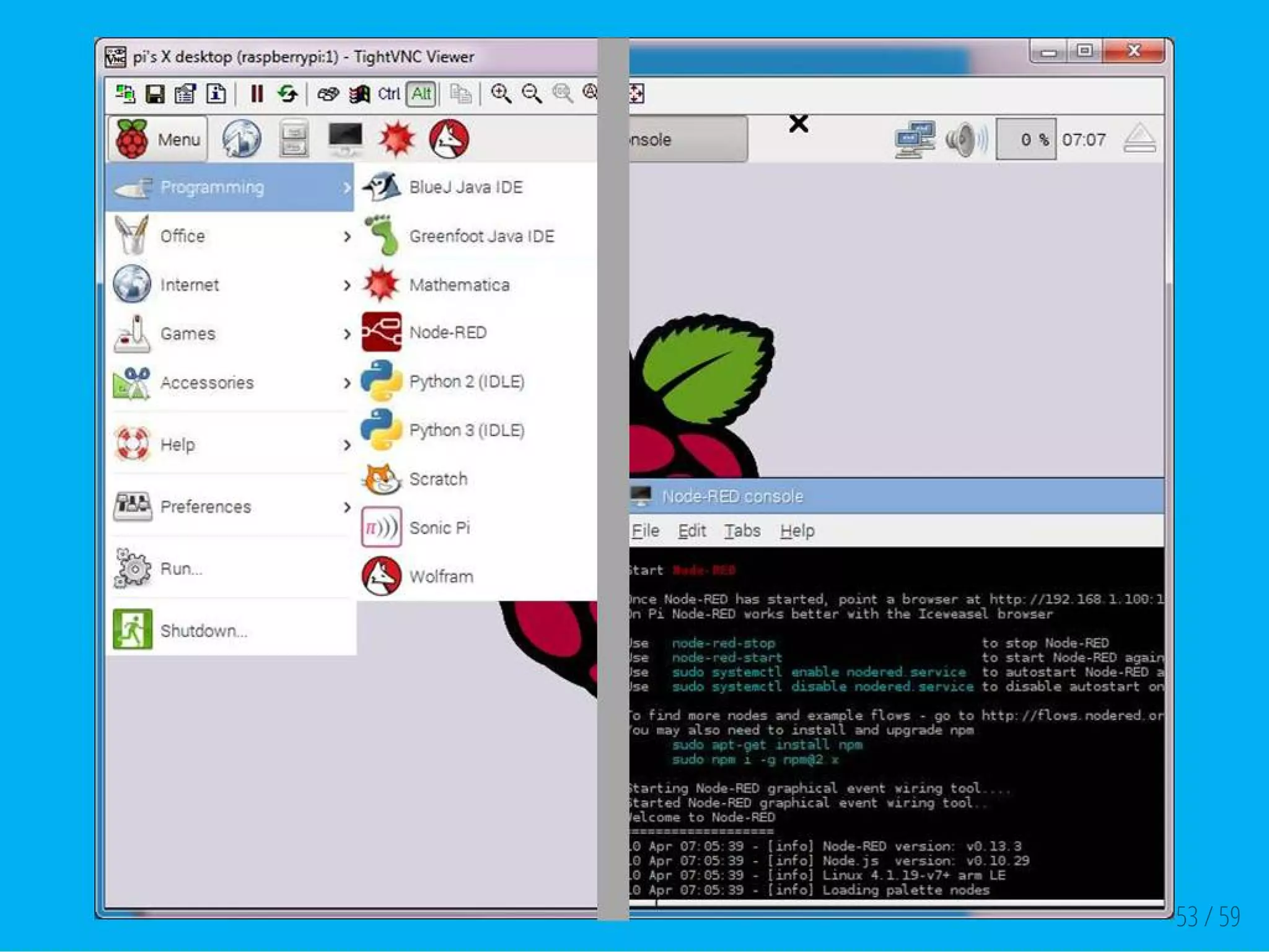Toggle the Ctrl key button
Viewport: 1269px width, 952px height.
tap(389, 94)
